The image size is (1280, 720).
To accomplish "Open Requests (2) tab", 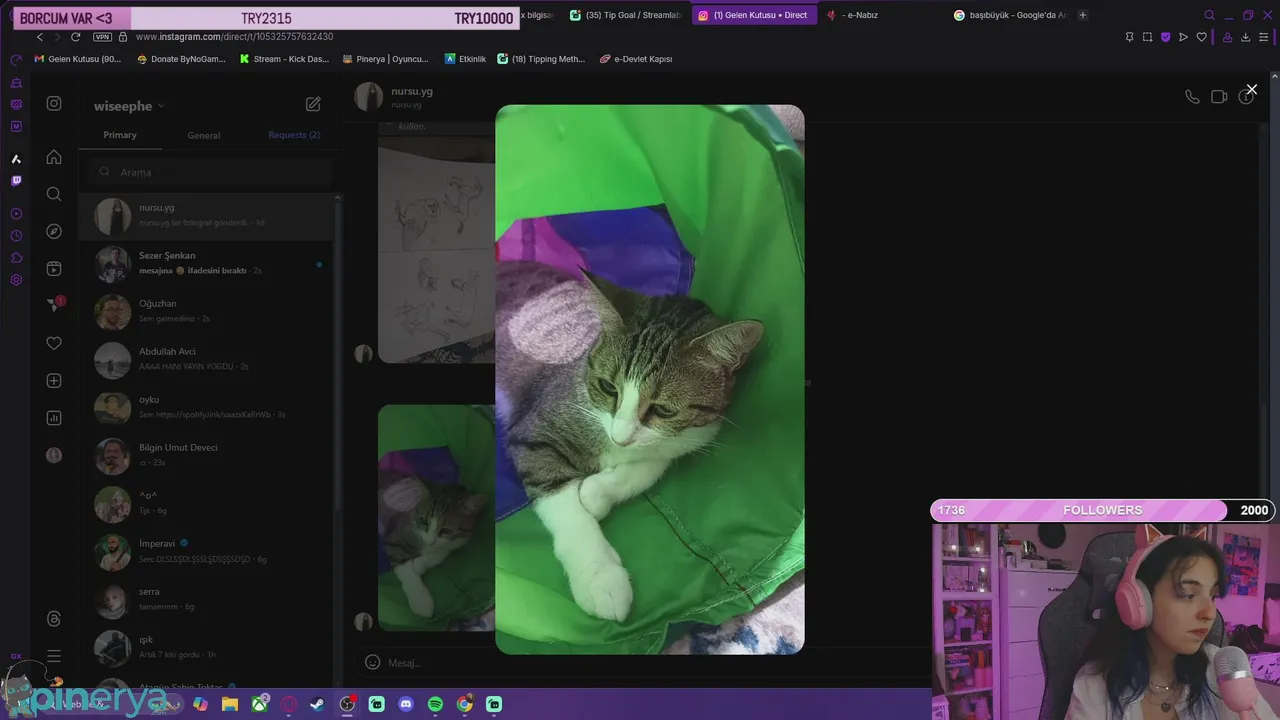I will point(294,135).
